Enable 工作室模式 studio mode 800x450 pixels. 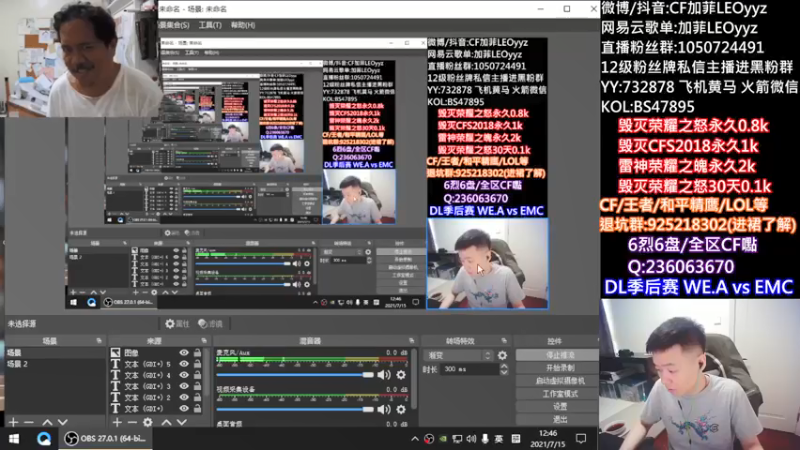point(557,393)
